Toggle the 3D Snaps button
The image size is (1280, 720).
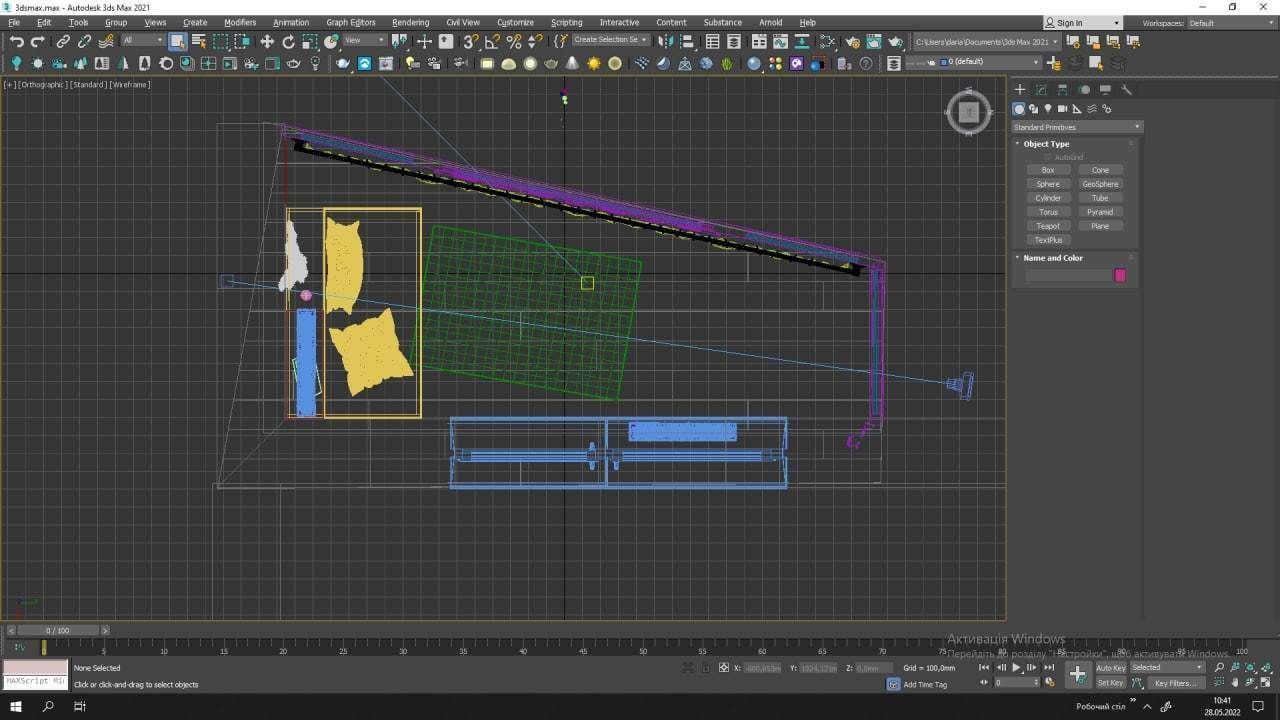tap(470, 41)
